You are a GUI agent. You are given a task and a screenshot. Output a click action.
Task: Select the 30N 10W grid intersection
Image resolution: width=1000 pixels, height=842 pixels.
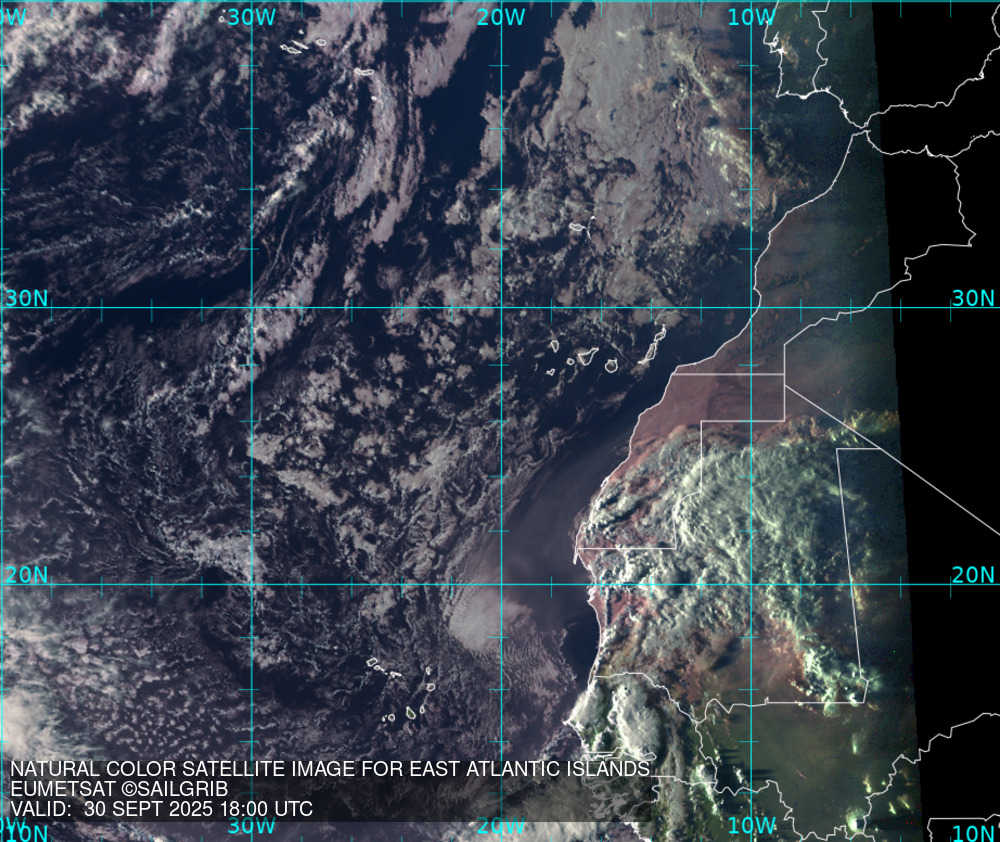(751, 308)
